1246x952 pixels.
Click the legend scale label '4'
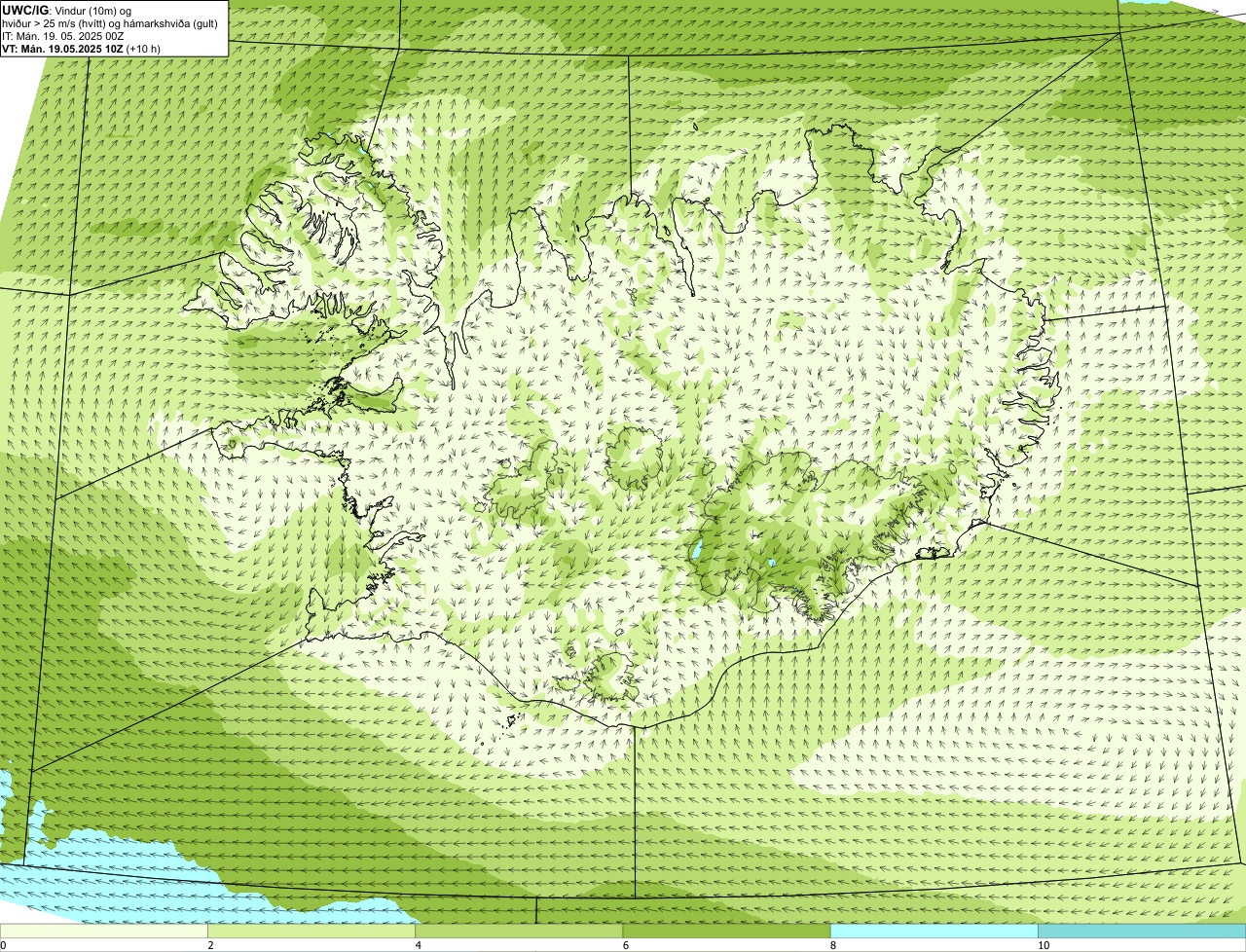coord(418,945)
